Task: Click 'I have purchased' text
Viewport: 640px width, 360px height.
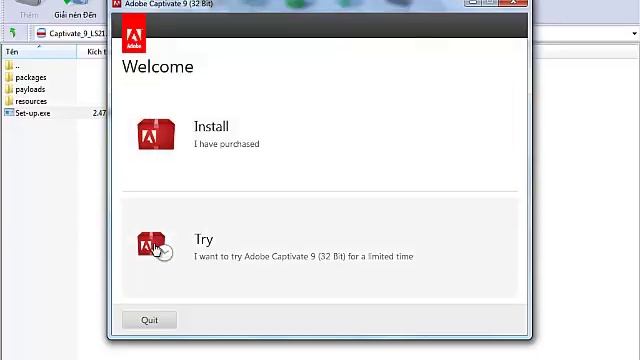Action: coord(227,144)
